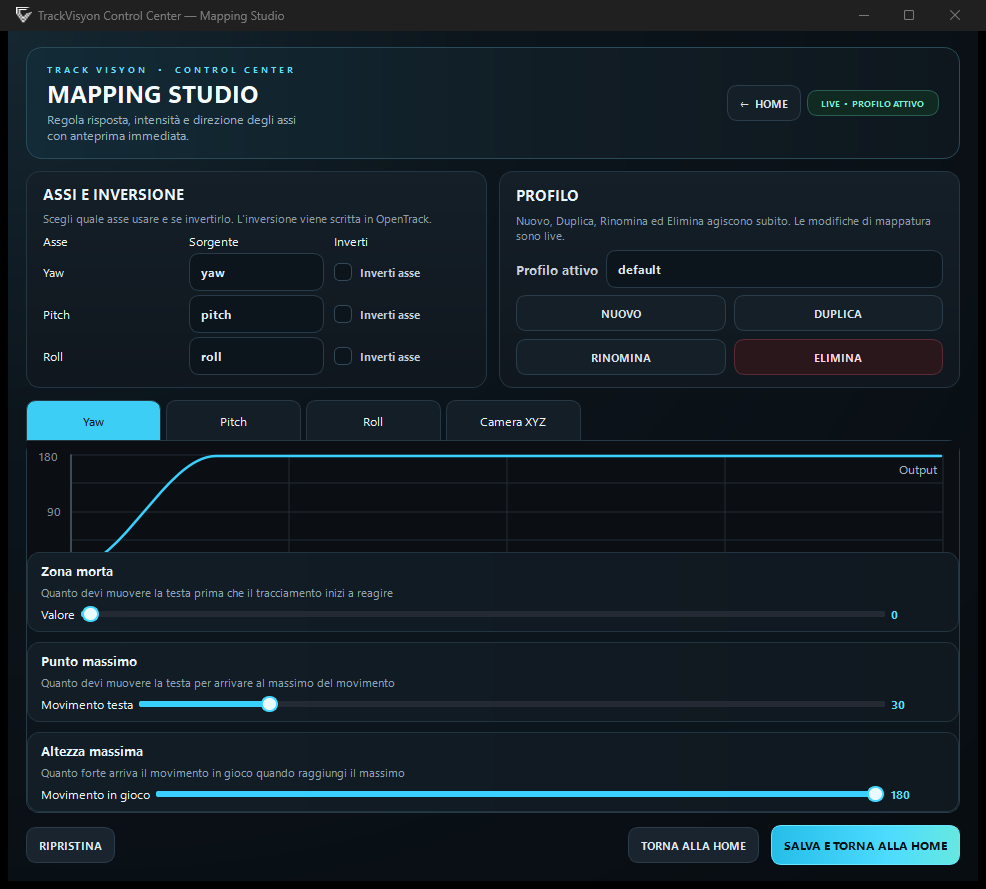Viewport: 986px width, 889px height.
Task: Enable Inverti asse for Yaw
Action: point(343,272)
